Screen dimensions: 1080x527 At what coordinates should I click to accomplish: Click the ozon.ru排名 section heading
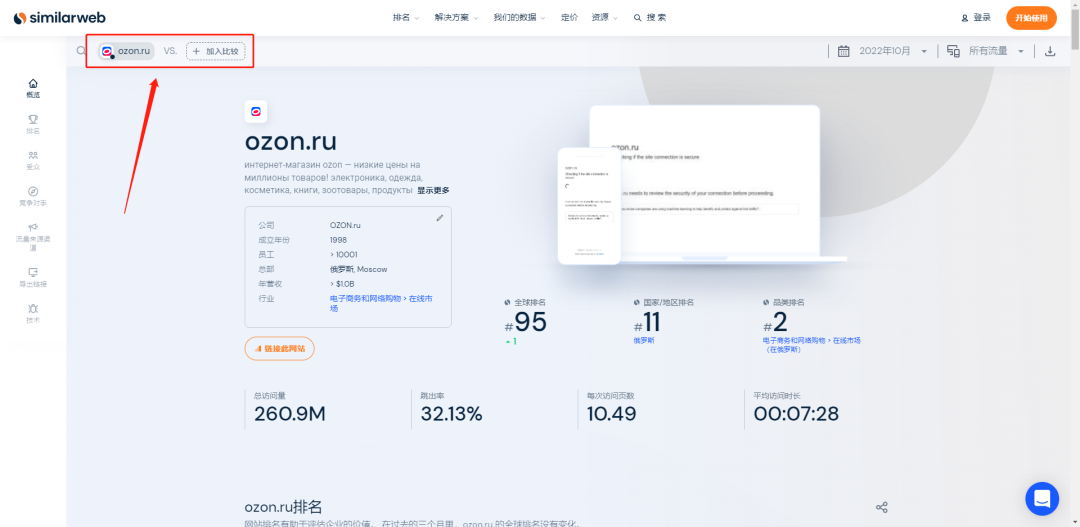(283, 508)
